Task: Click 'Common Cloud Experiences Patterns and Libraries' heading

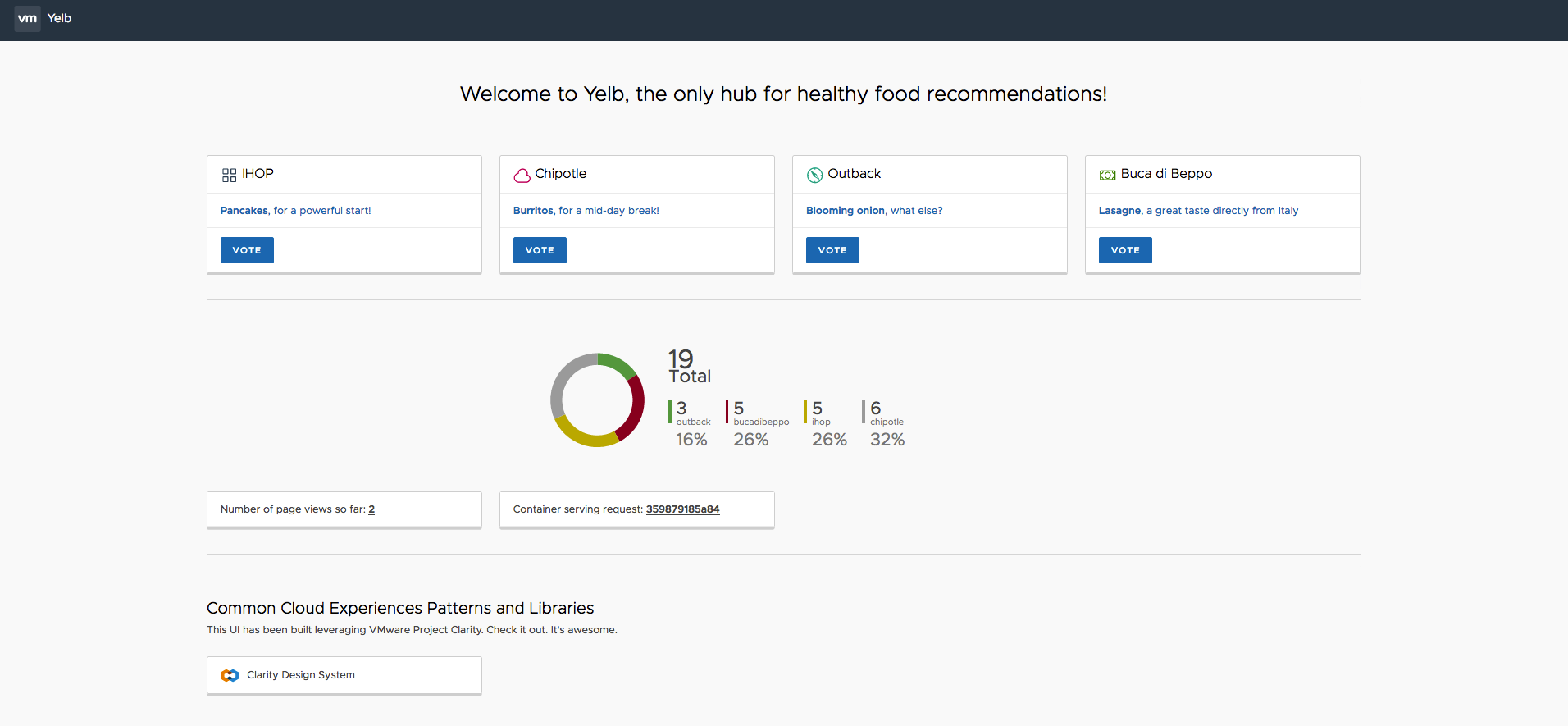Action: [x=400, y=608]
